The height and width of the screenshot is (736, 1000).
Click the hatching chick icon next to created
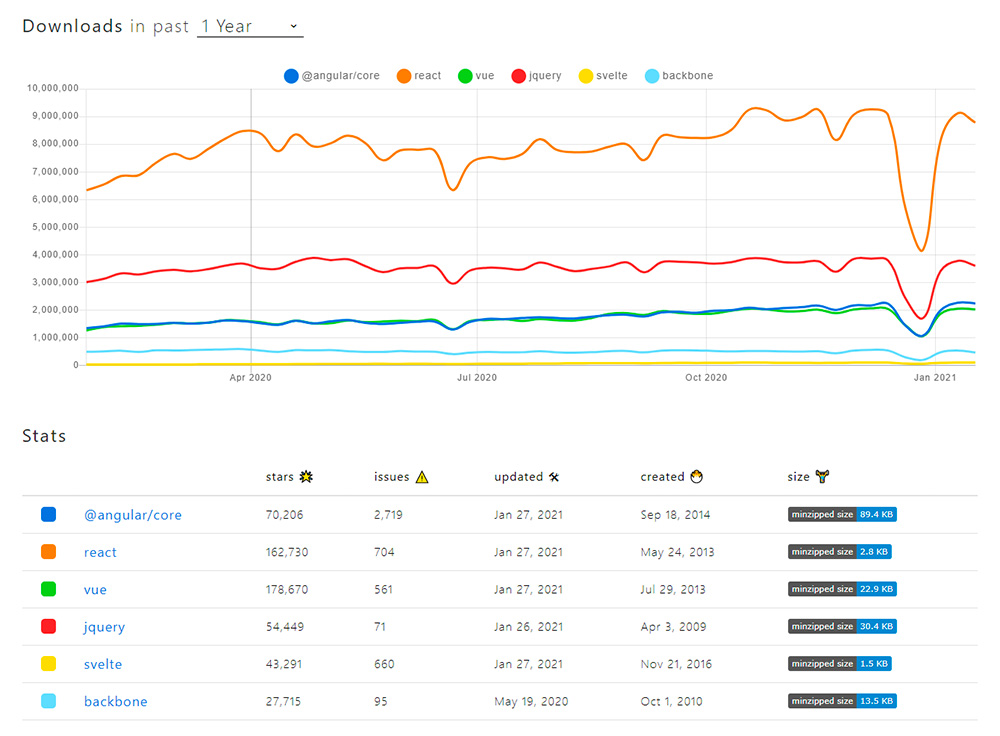696,476
